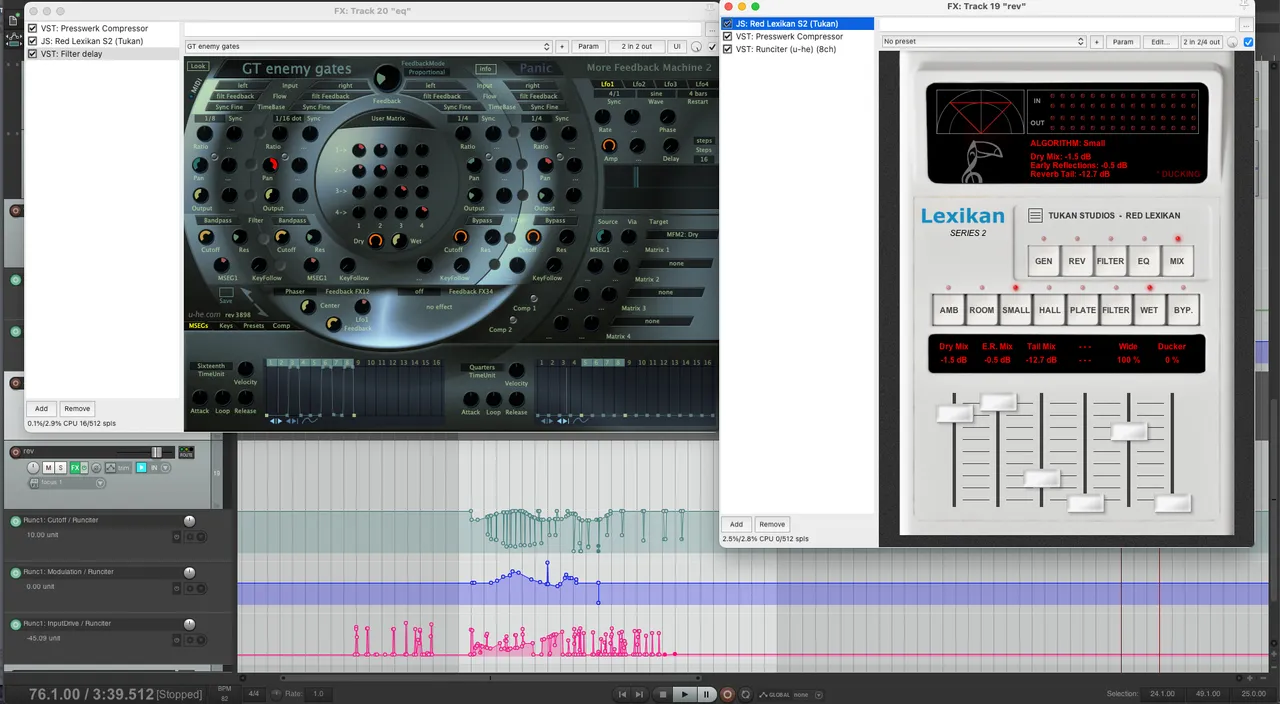1280x704 pixels.
Task: Toggle FX bypass on the rev track
Action: tap(84, 468)
